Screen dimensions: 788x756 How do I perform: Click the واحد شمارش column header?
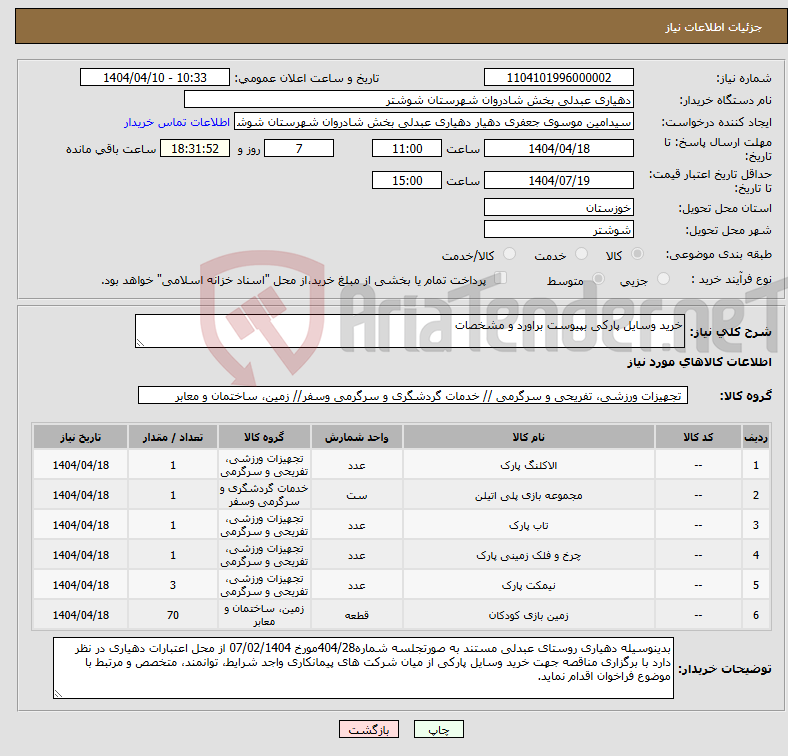(x=356, y=437)
